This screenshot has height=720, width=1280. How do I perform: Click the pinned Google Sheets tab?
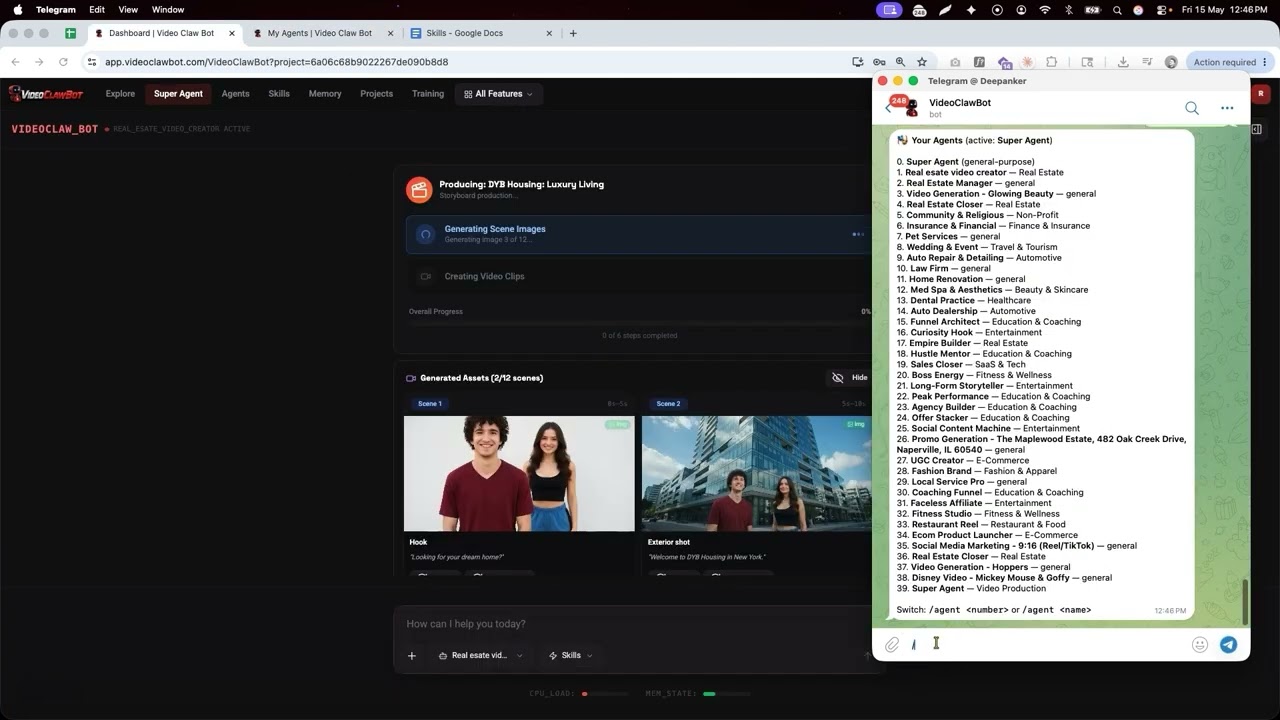71,33
